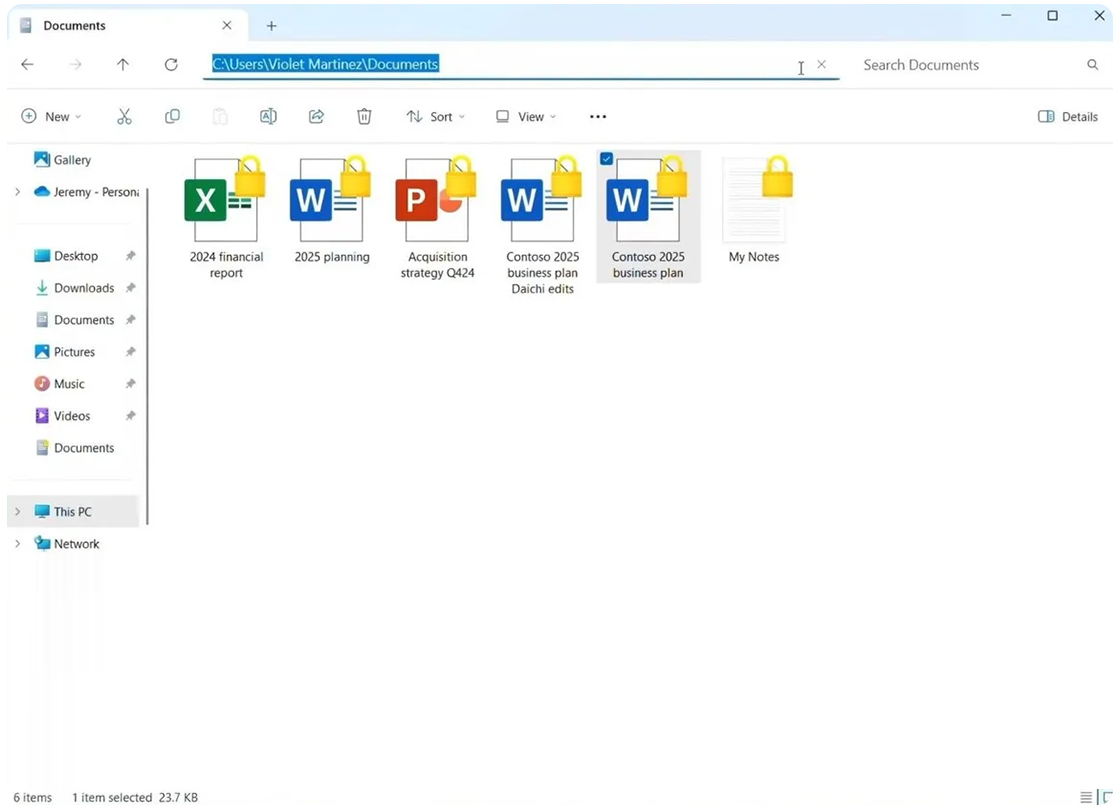Refresh the current folder view
This screenshot has height=809, width=1119.
[171, 65]
